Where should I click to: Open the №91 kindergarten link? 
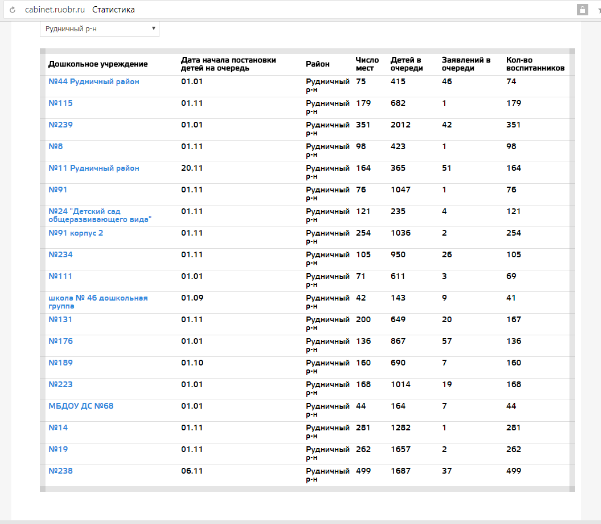pyautogui.click(x=58, y=189)
